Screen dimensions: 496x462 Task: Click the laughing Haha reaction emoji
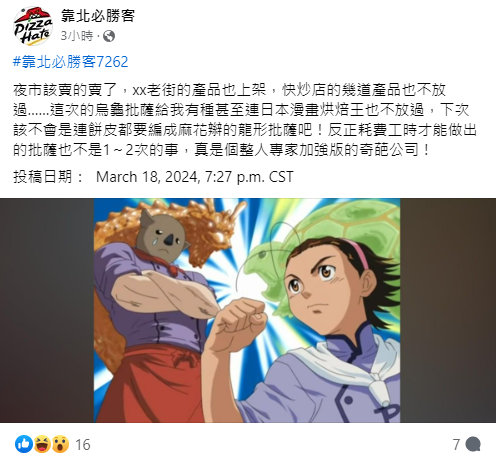[x=42, y=444]
